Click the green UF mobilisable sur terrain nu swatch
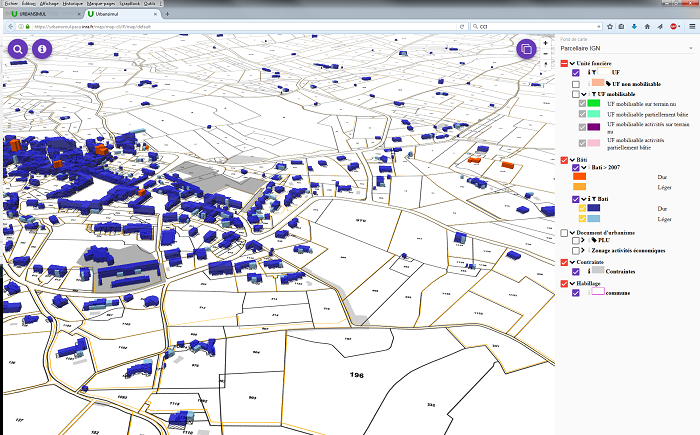Viewport: 700px width, 435px height. (593, 104)
